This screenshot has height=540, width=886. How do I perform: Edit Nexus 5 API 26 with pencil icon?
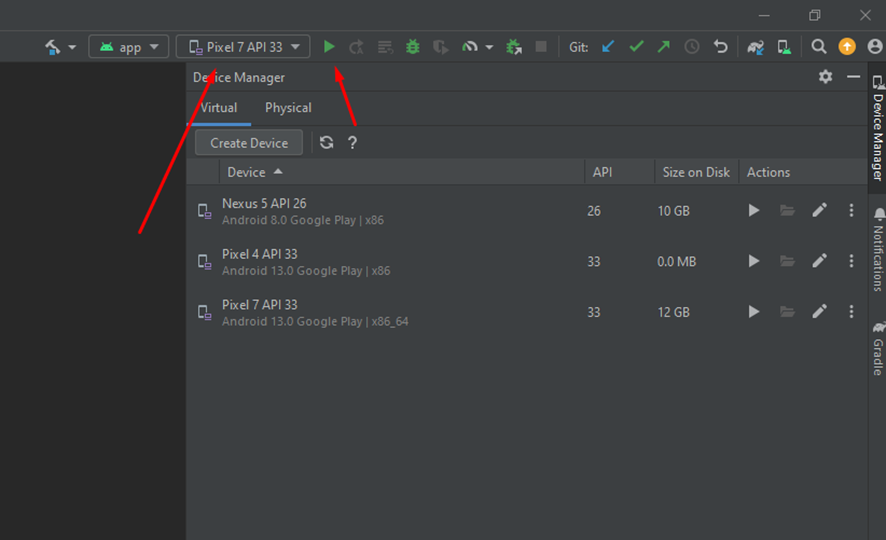click(819, 210)
